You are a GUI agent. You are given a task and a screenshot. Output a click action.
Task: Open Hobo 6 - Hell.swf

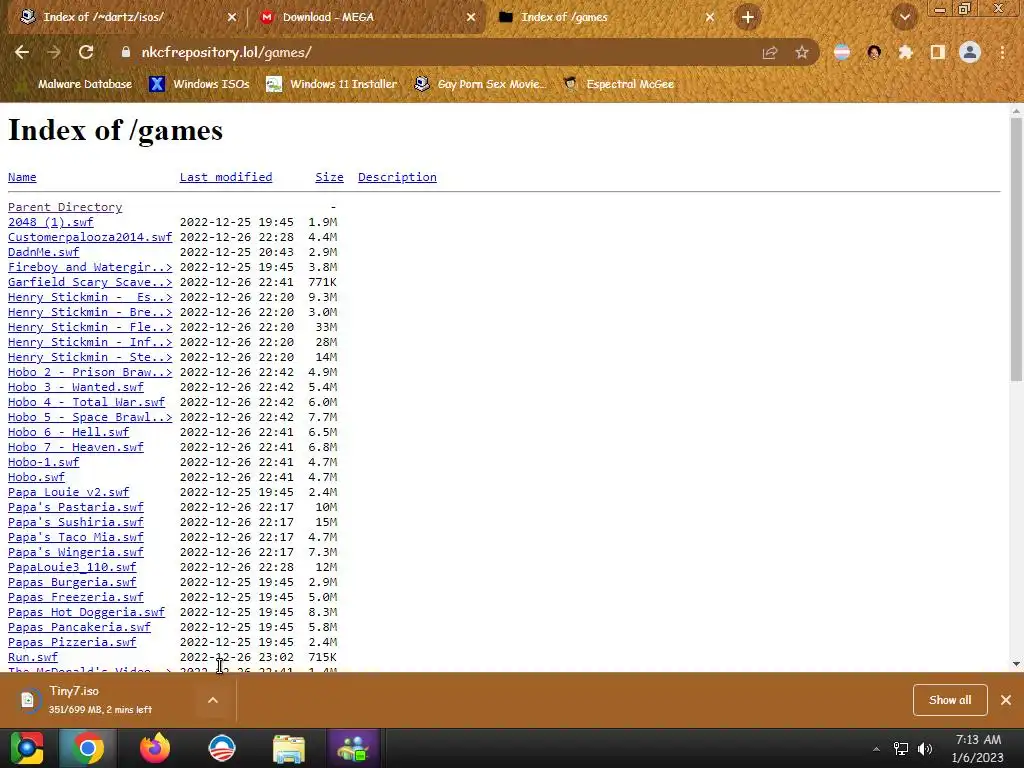click(69, 432)
